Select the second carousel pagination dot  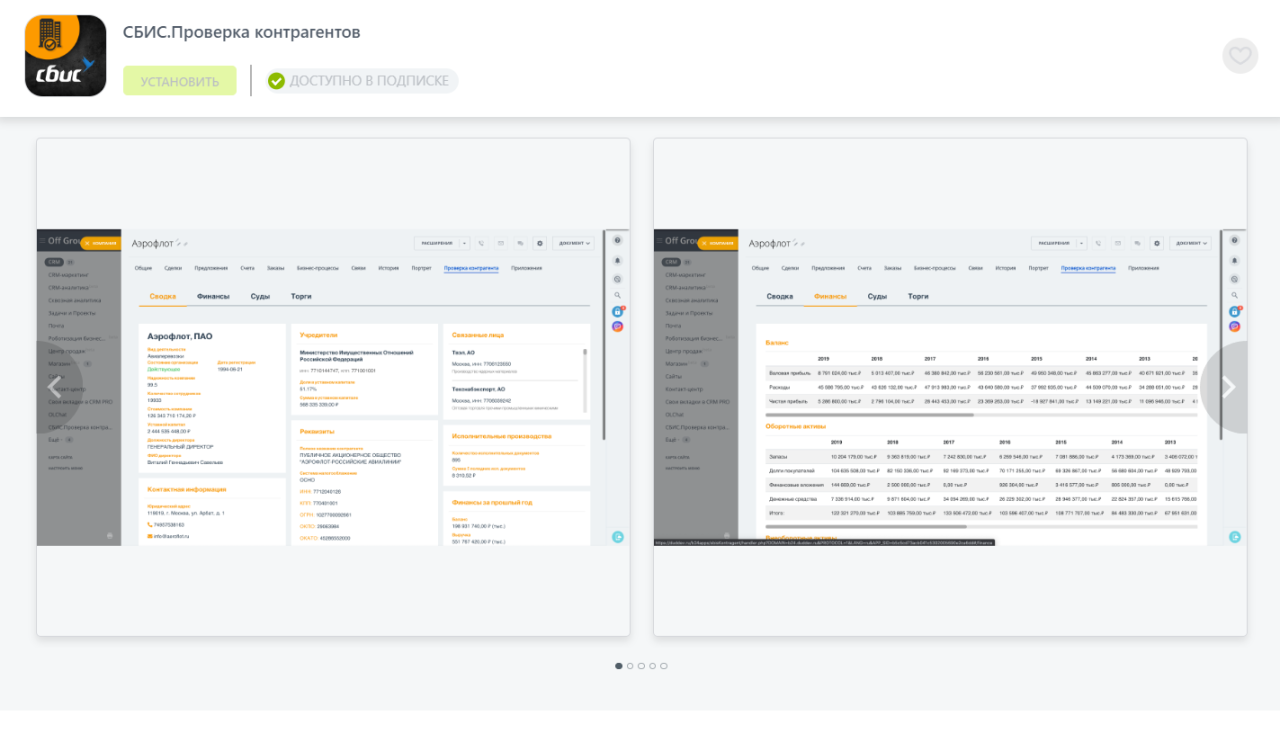pos(630,666)
